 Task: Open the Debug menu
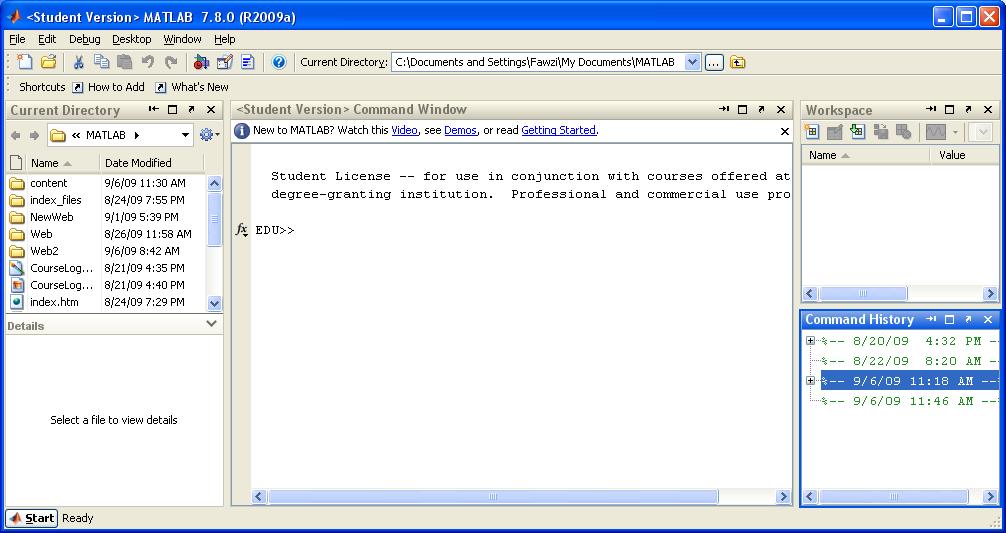coord(85,39)
